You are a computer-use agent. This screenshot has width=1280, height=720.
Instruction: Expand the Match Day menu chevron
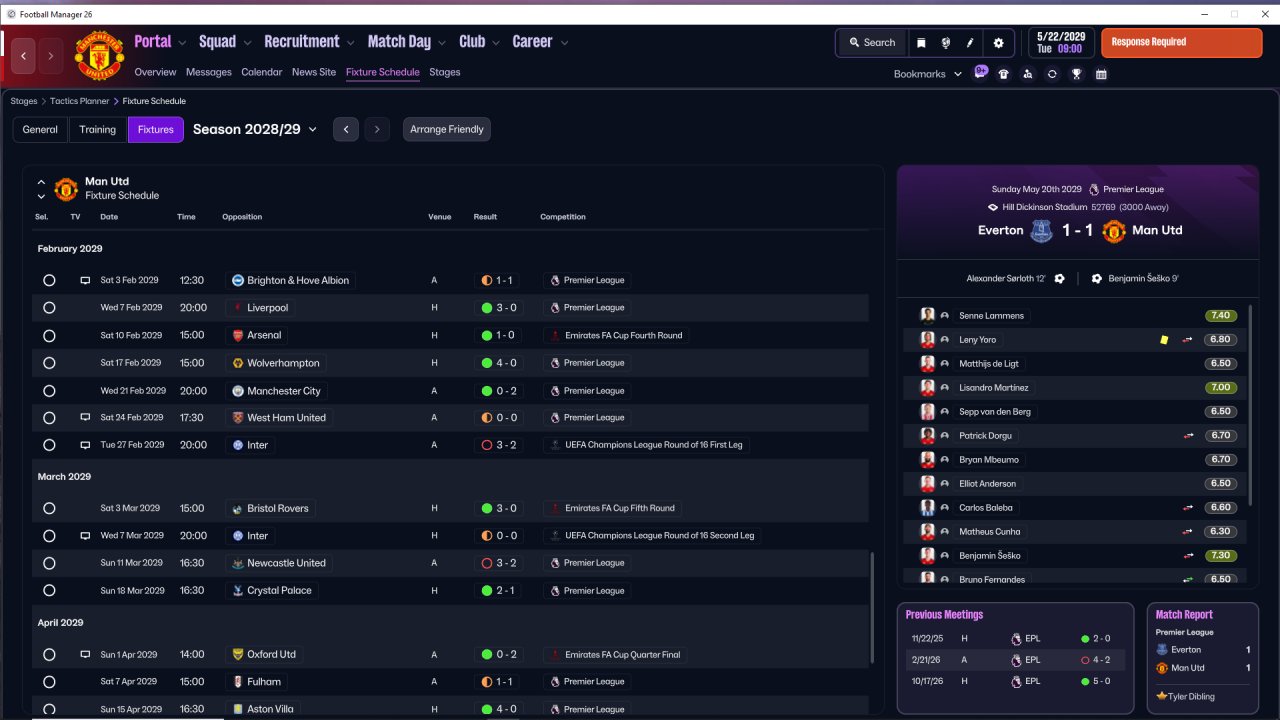point(442,43)
